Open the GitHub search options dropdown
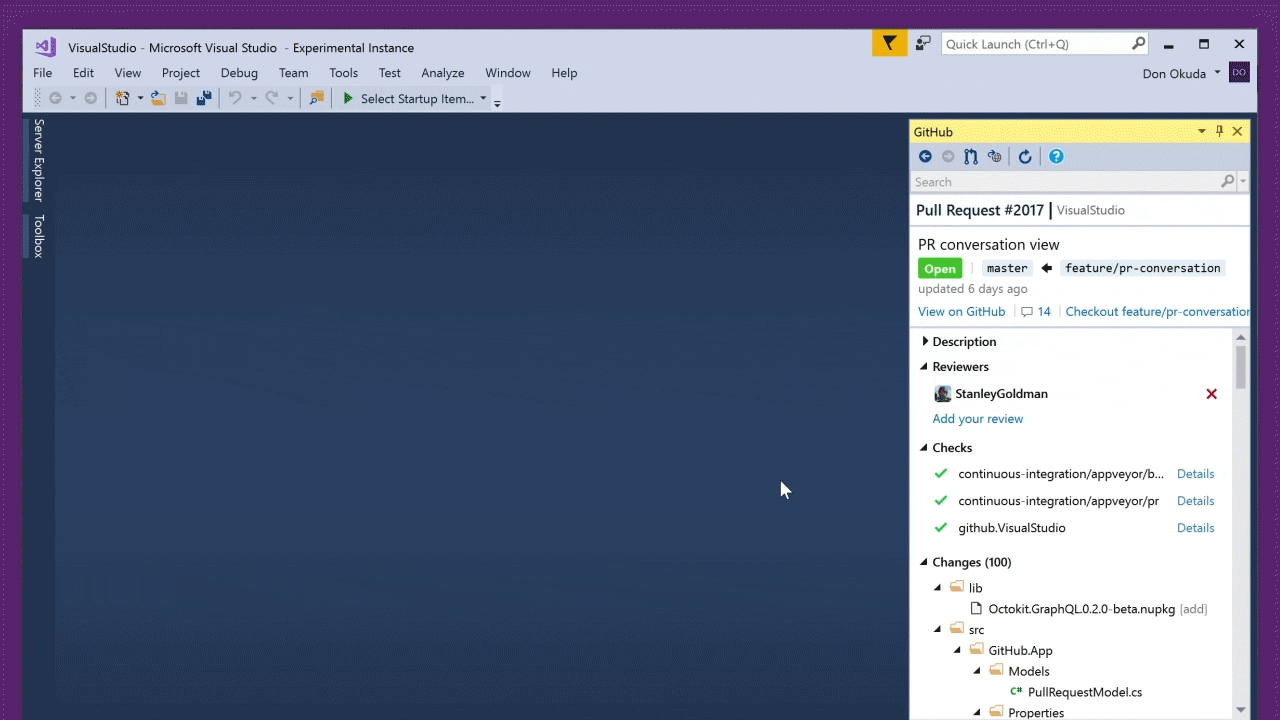Viewport: 1280px width, 720px height. click(x=1243, y=182)
